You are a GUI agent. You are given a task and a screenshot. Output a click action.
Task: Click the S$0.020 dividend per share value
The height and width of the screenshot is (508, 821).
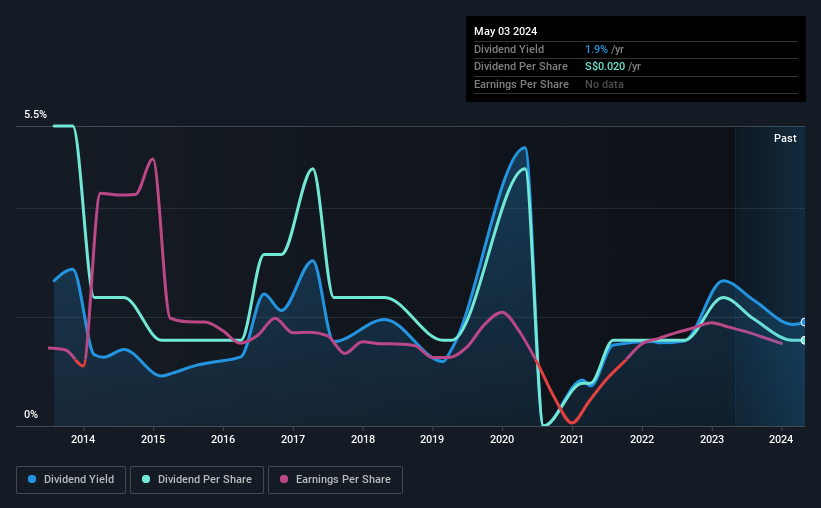click(605, 67)
